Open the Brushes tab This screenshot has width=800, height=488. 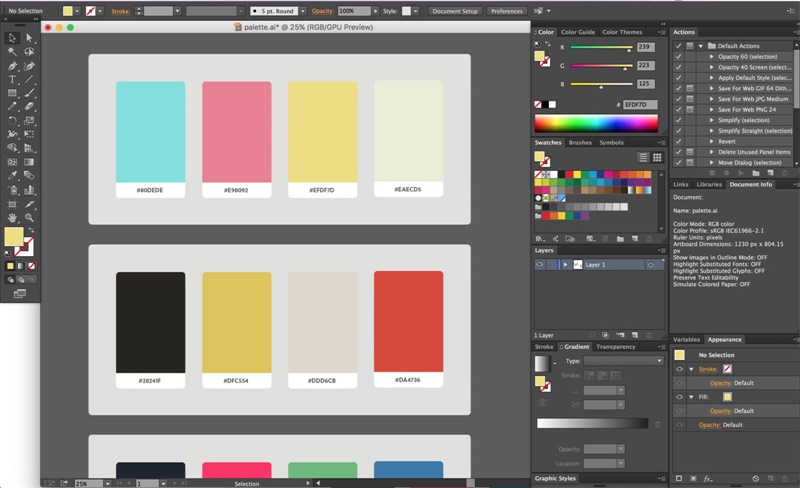coord(580,143)
